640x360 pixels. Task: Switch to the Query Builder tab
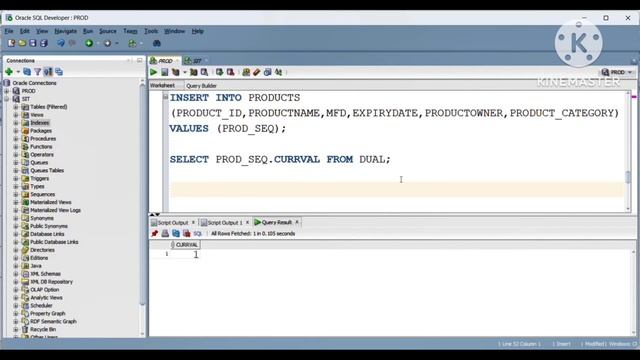(x=201, y=86)
